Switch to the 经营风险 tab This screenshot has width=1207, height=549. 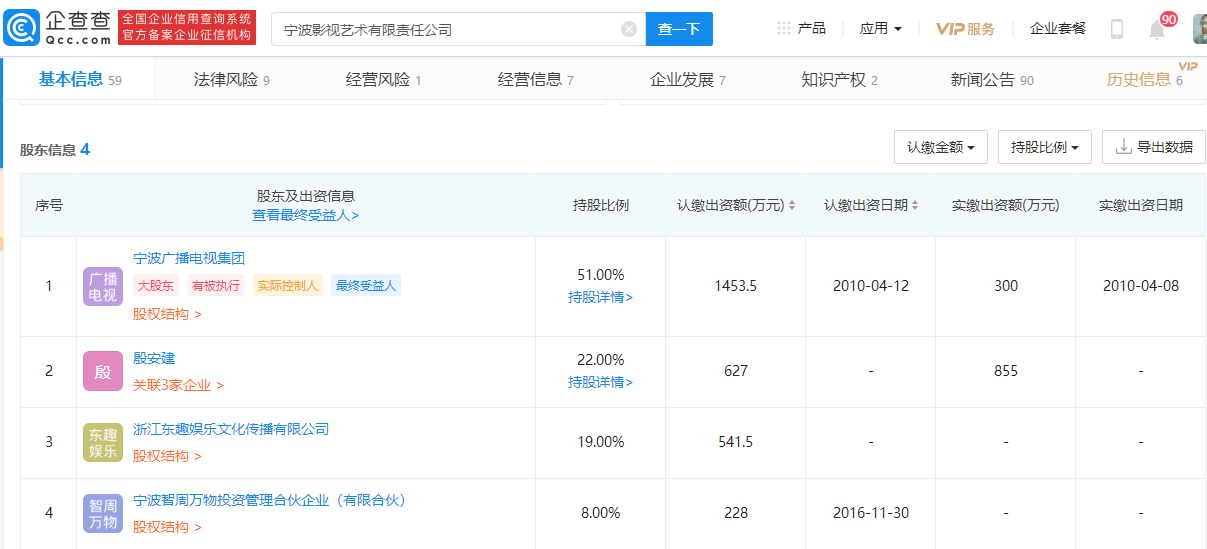[x=383, y=80]
